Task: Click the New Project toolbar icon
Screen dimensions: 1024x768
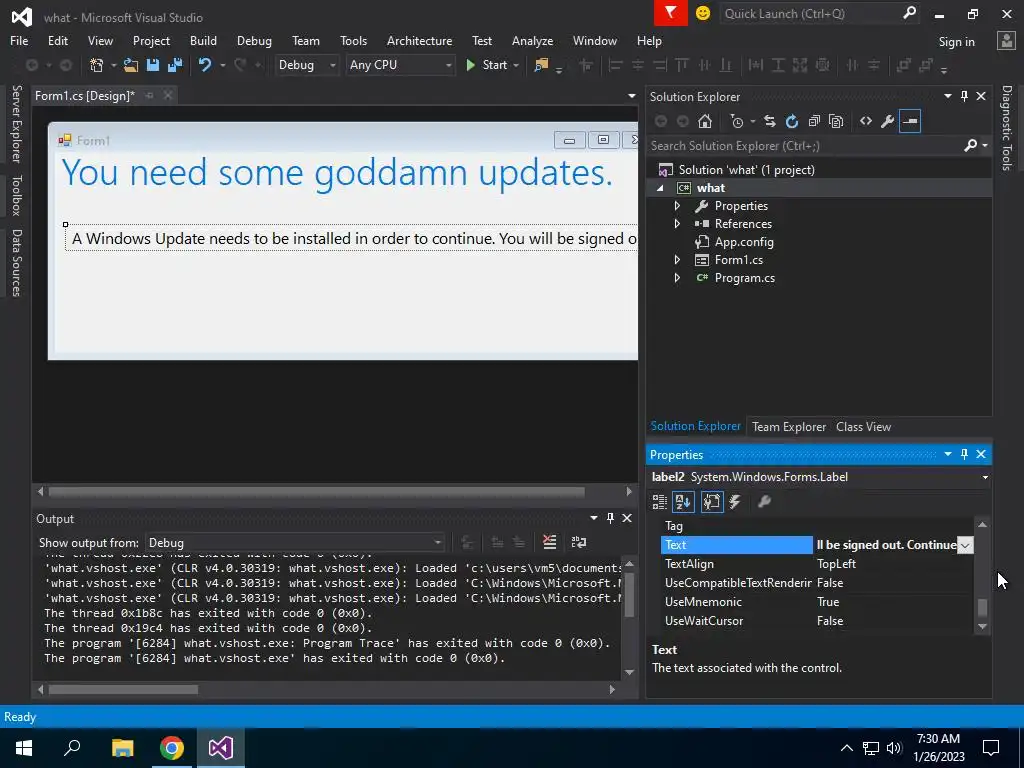Action: [97, 65]
